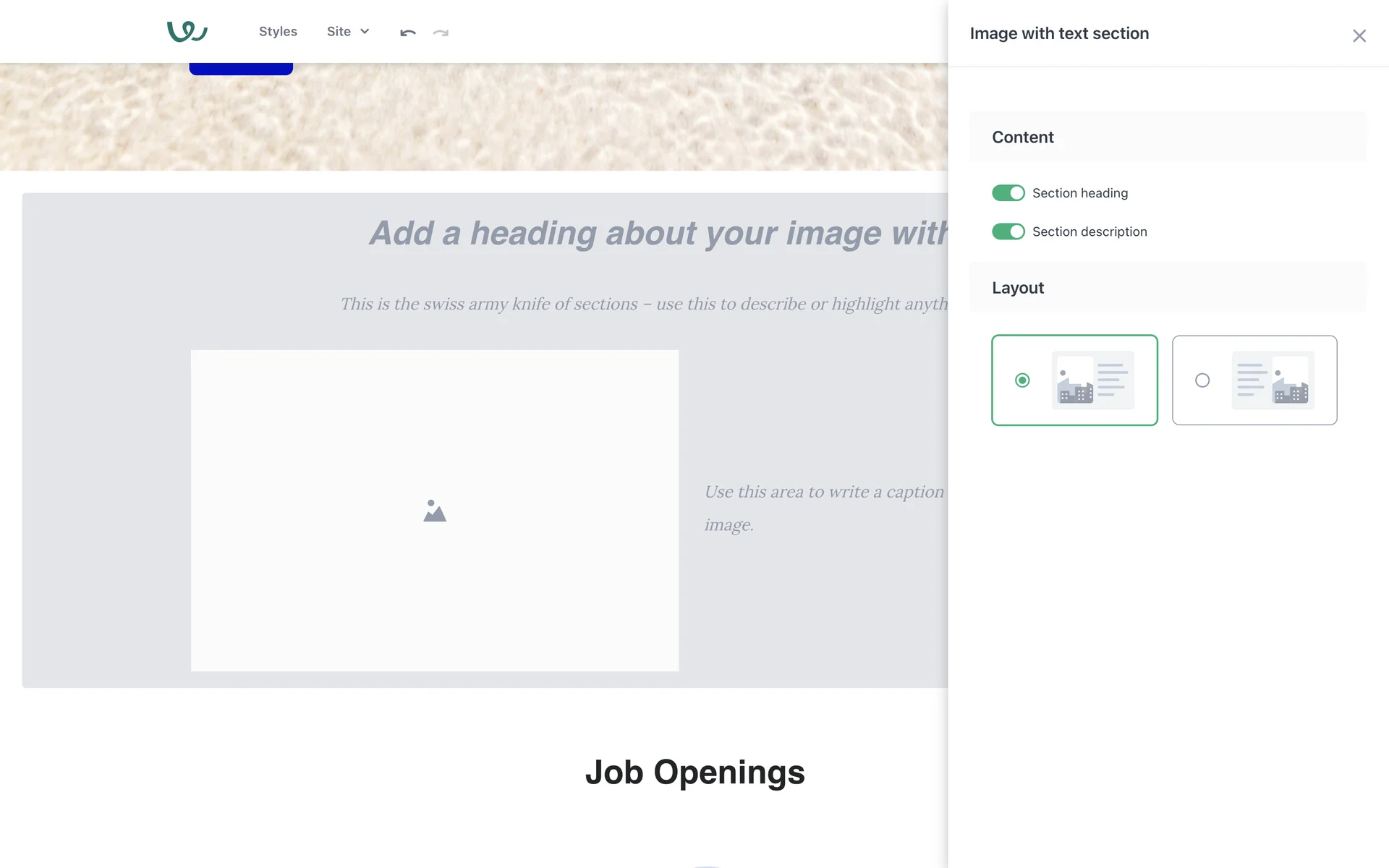Toggle the Section heading switch
The image size is (1389, 868).
pyautogui.click(x=1008, y=193)
